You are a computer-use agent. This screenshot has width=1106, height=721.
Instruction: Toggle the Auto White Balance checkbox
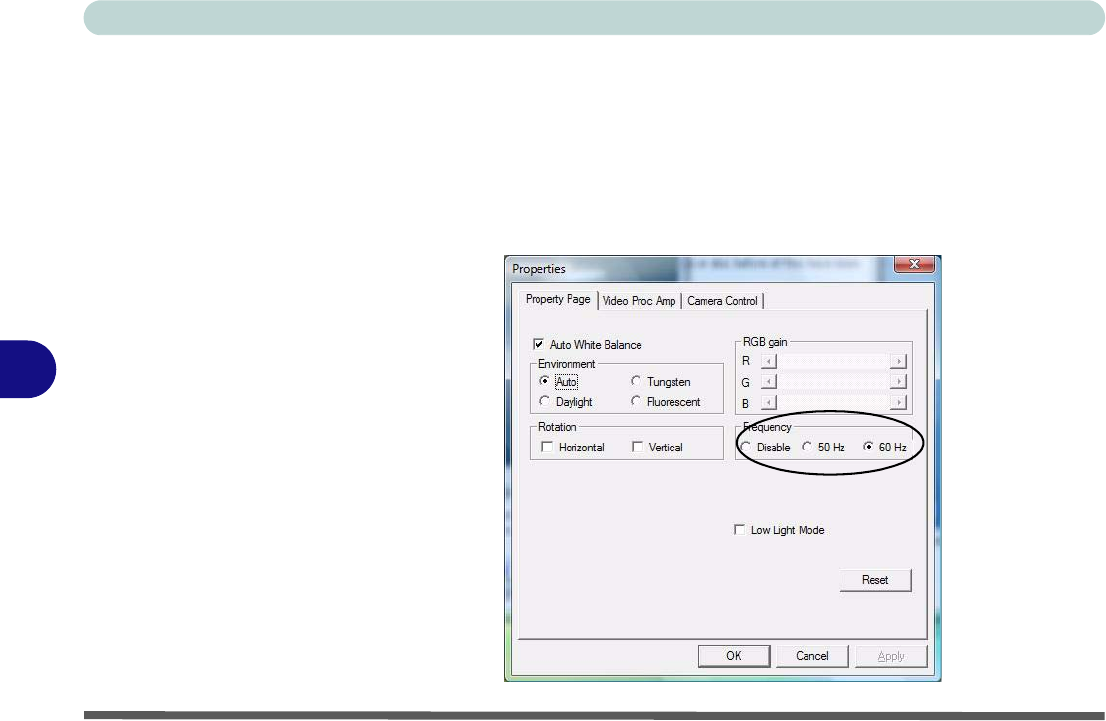pos(539,344)
